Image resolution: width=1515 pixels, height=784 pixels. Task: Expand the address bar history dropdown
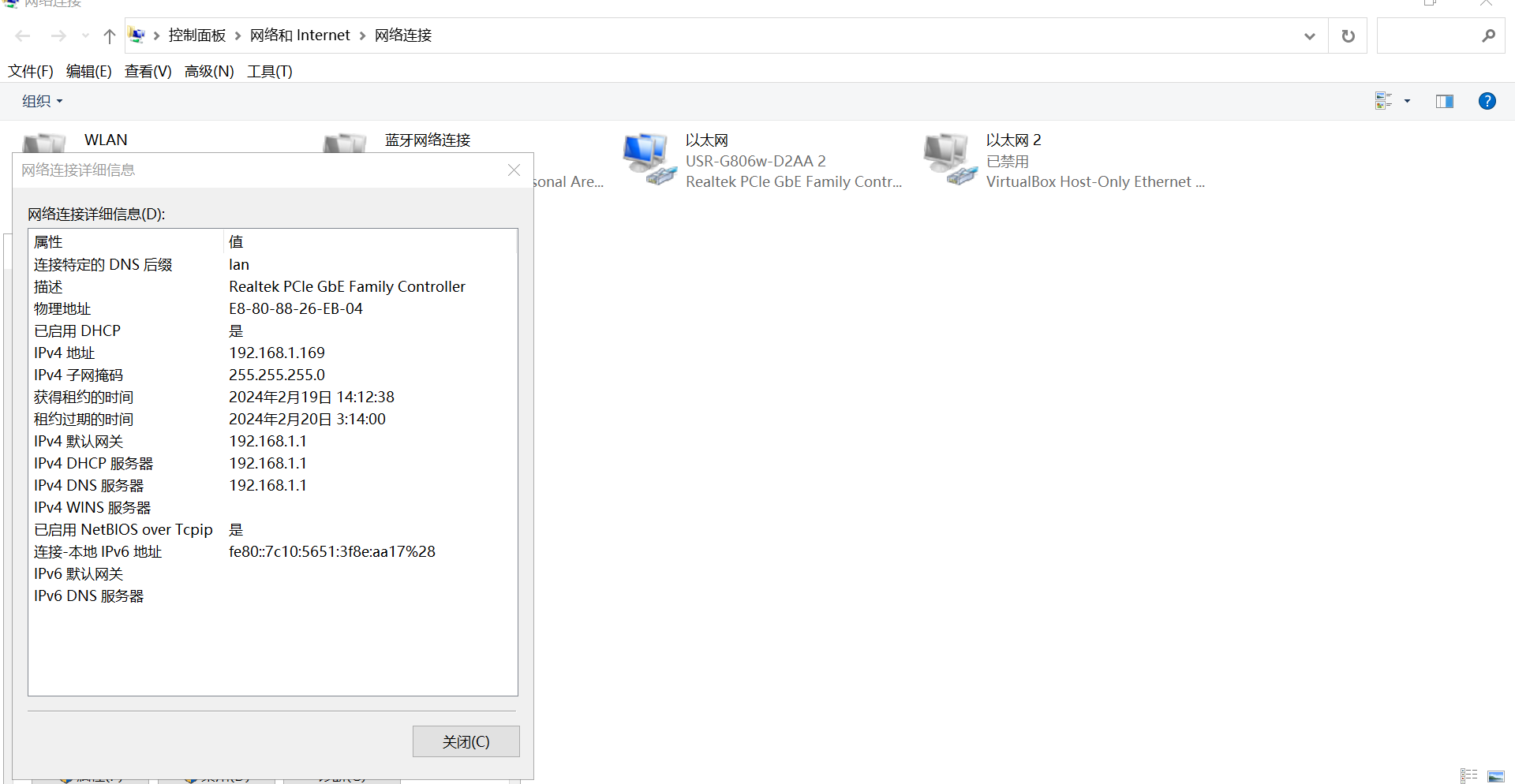click(x=1309, y=35)
